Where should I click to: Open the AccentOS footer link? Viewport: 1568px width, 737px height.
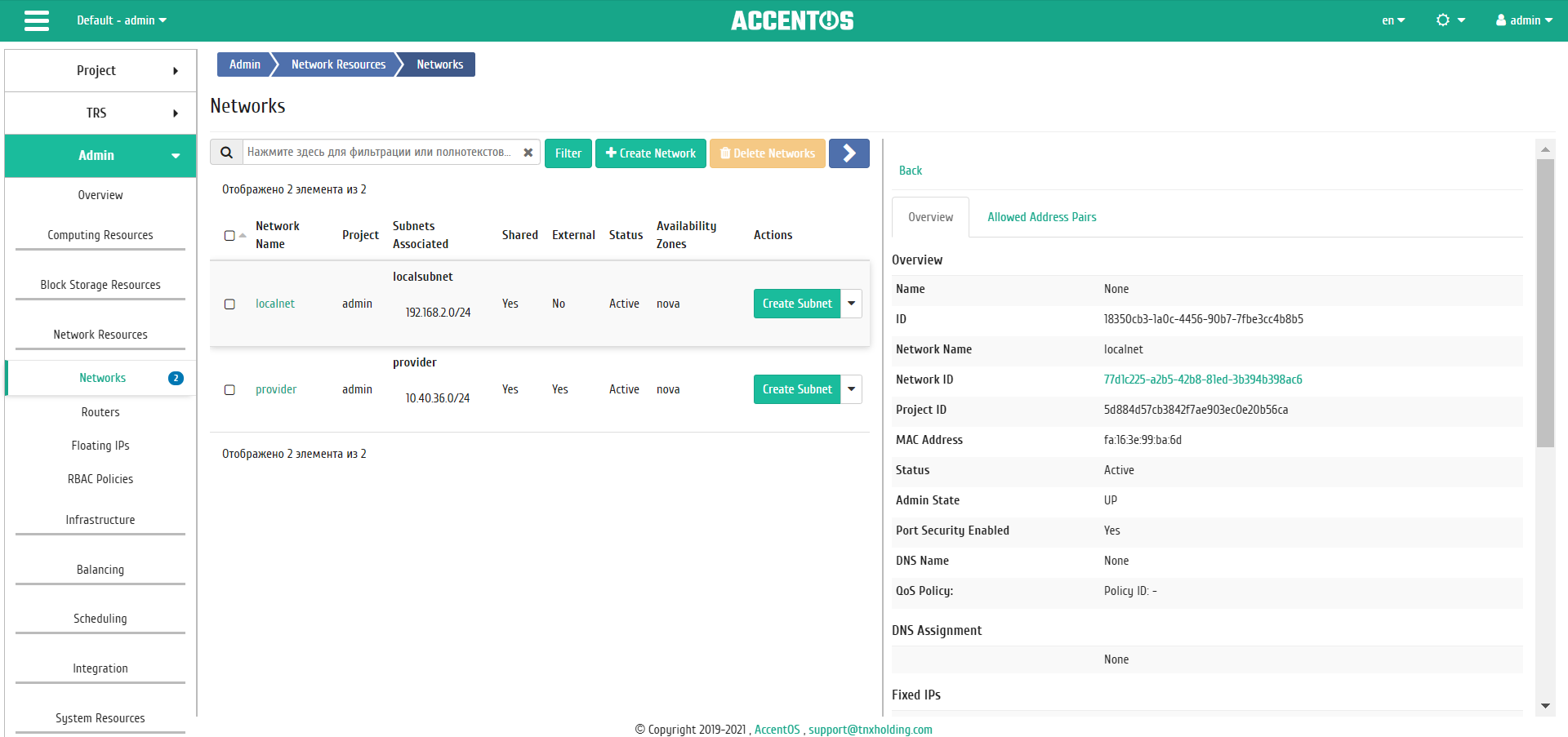777,730
